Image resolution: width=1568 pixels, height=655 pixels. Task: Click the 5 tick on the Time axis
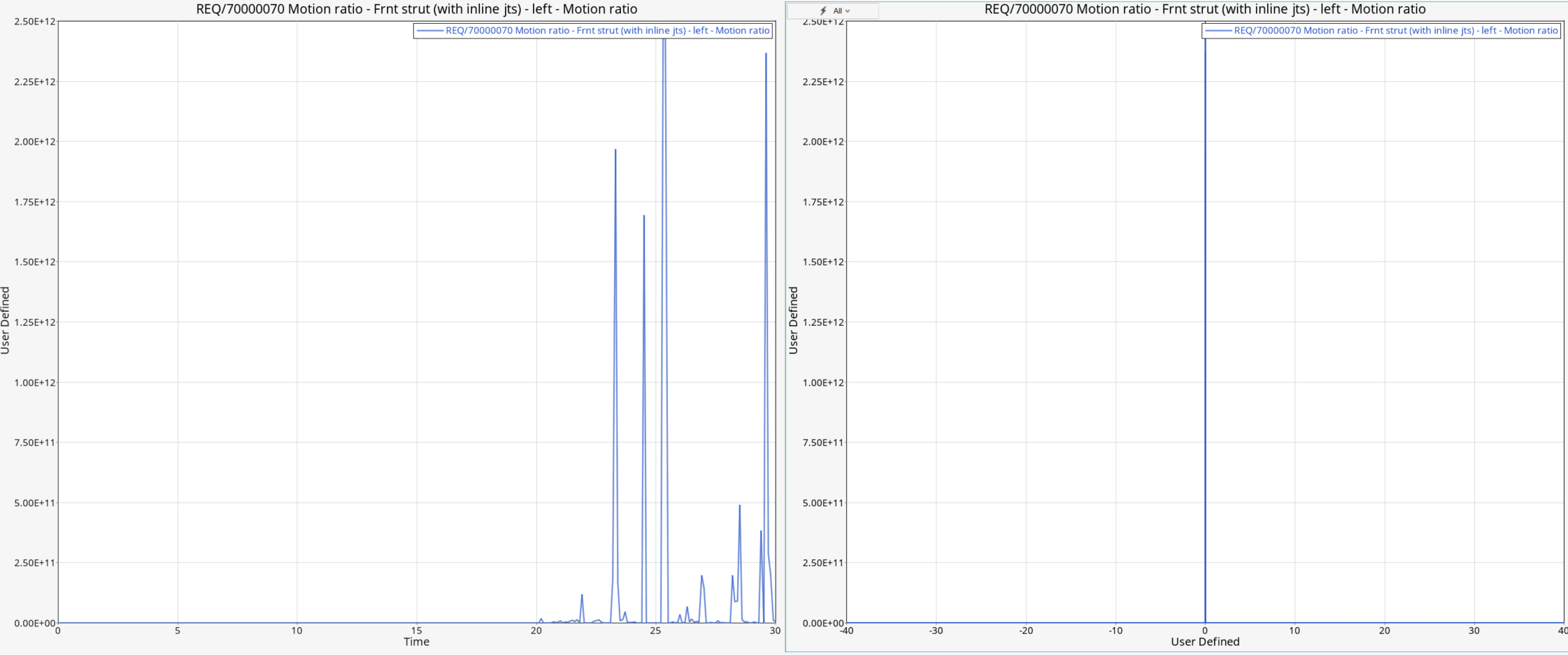coord(178,631)
